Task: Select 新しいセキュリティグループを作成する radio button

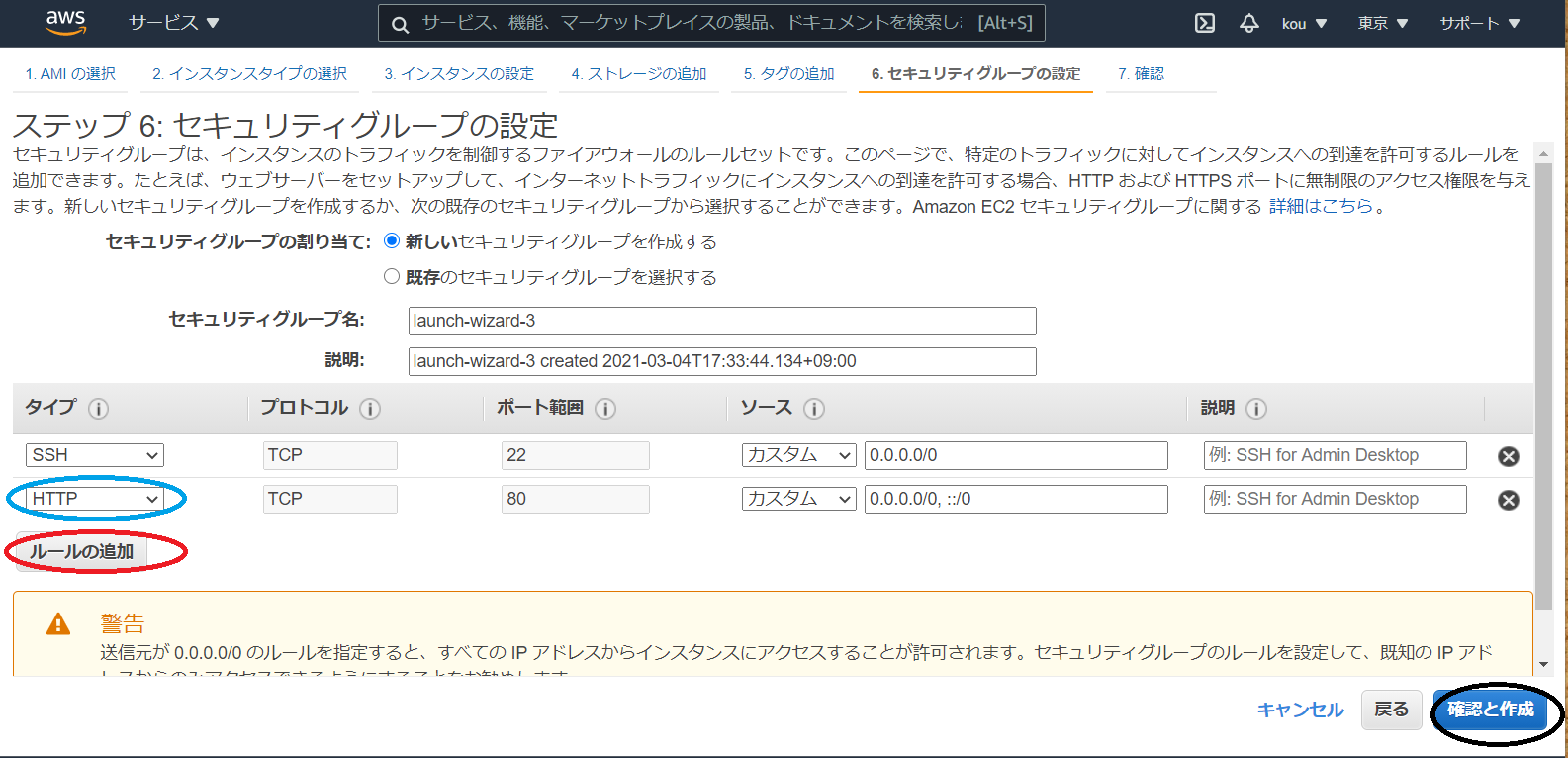Action: [392, 240]
